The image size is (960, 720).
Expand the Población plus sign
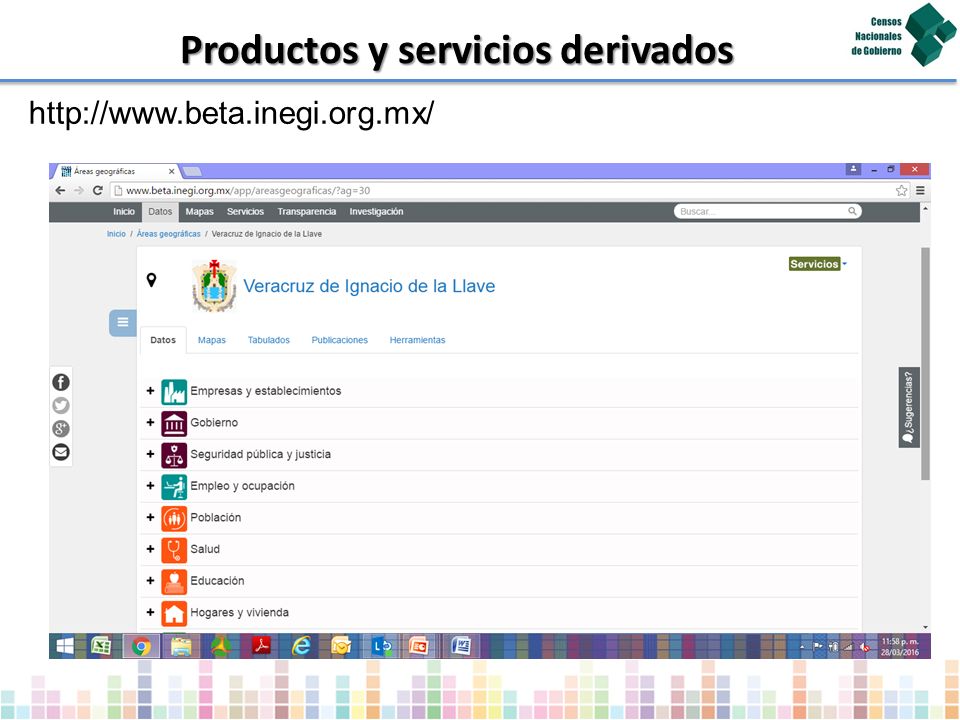tap(150, 517)
